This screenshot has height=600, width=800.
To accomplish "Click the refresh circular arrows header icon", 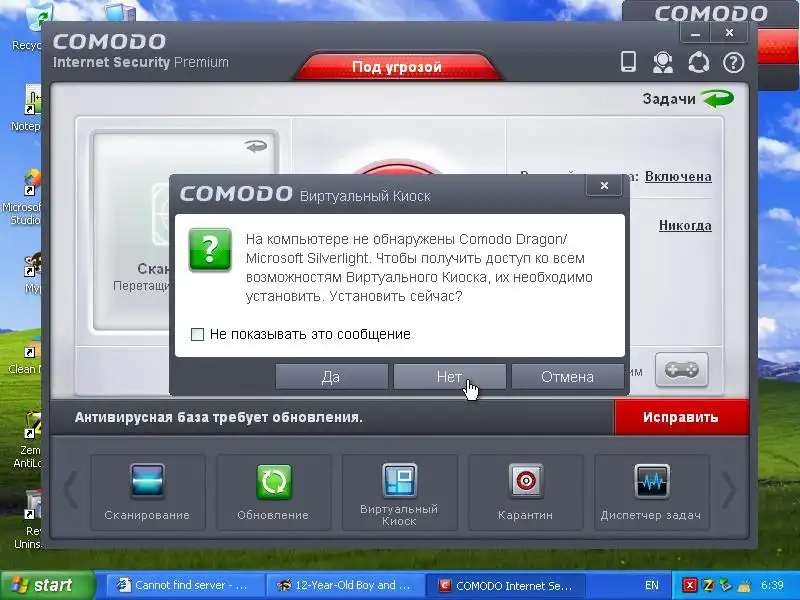I will click(698, 63).
